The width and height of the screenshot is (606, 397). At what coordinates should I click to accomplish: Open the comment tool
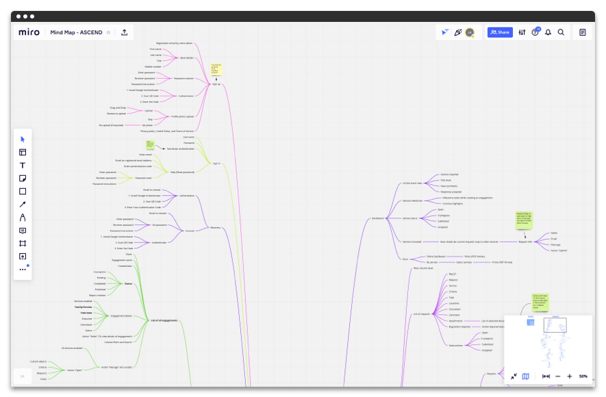[22, 230]
